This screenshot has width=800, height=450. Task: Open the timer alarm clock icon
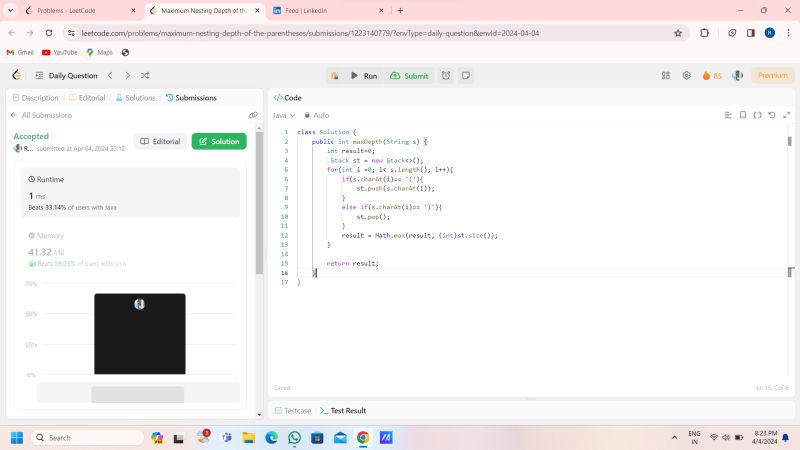[x=446, y=75]
